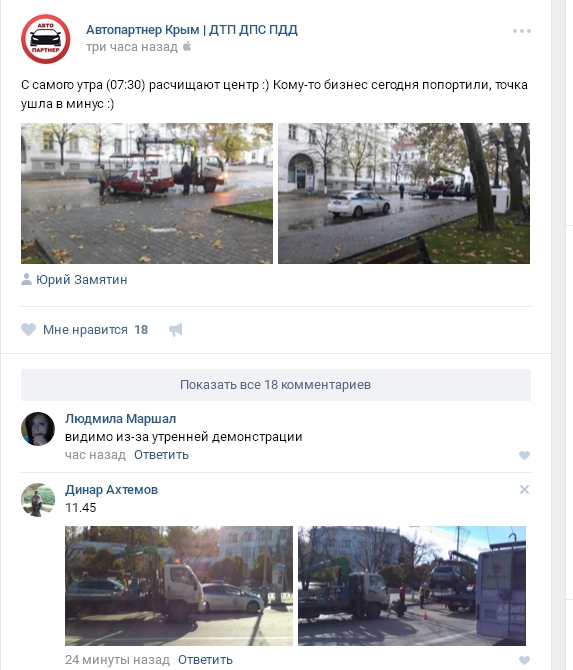This screenshot has height=670, width=573.
Task: View comment photo with white tow truck
Action: coord(179,585)
